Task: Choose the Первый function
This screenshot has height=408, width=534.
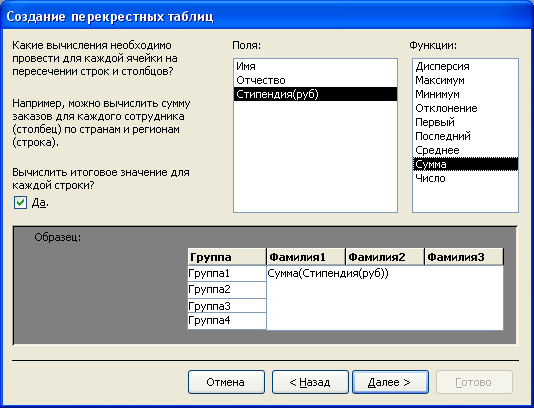Action: [x=465, y=122]
